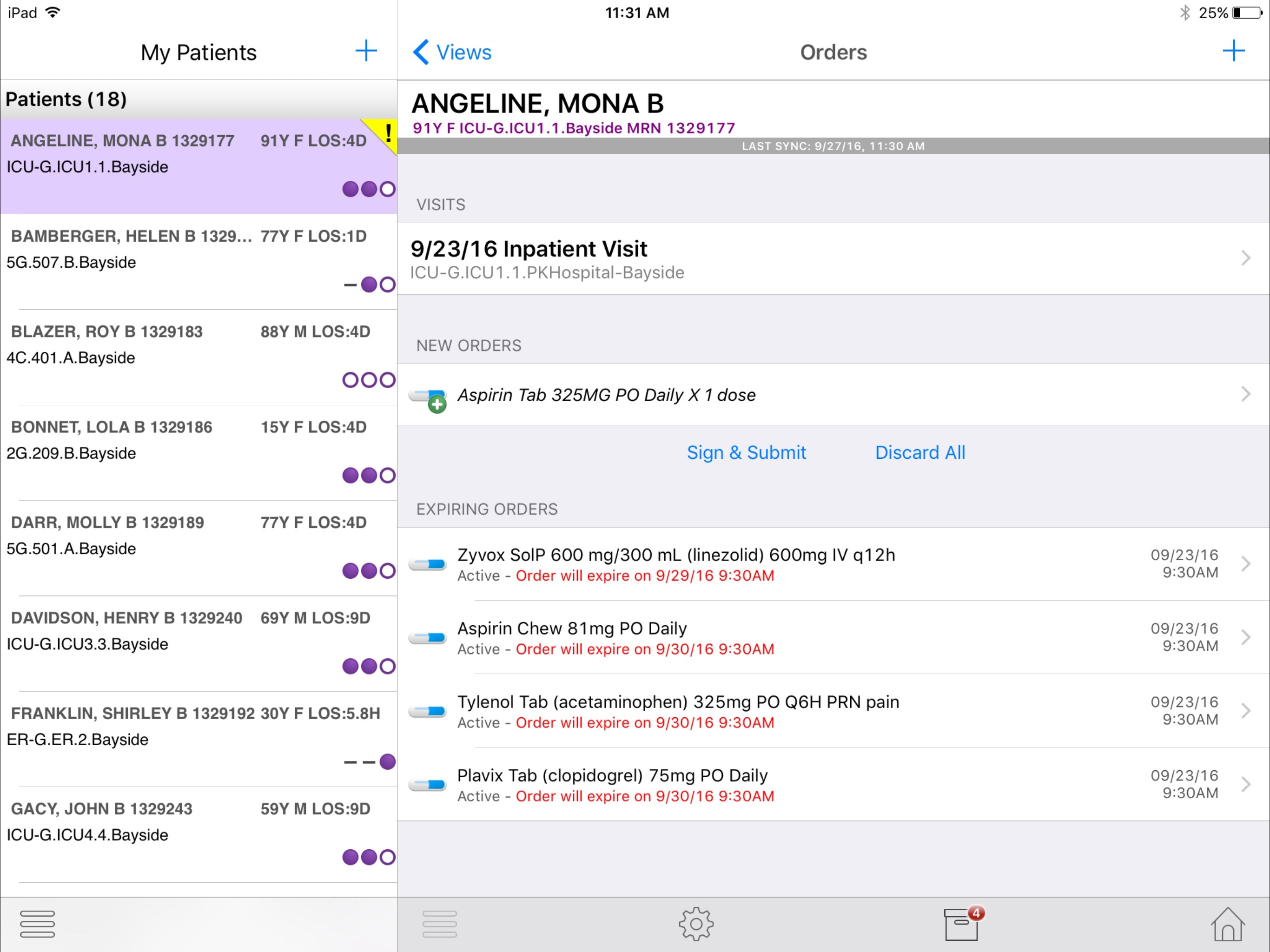Select patient GACY, JOHN B 1329243
Viewport: 1270px width, 952px height.
[x=198, y=834]
